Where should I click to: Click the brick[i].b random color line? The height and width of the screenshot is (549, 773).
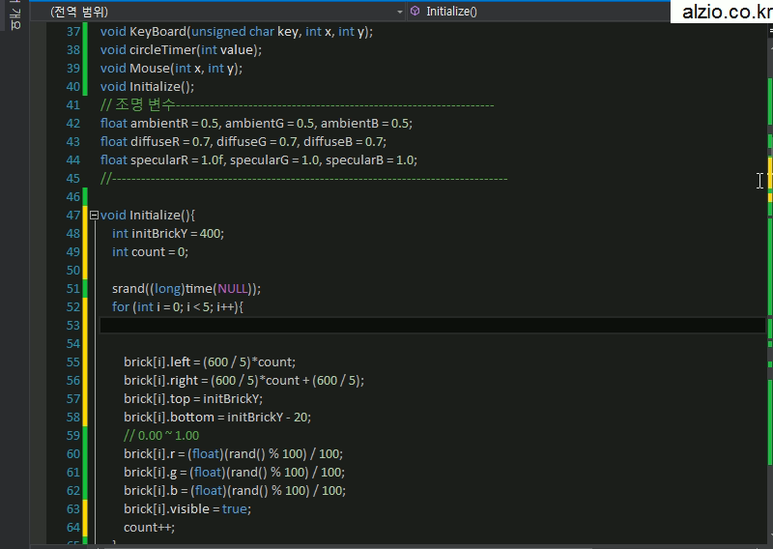coord(235,491)
